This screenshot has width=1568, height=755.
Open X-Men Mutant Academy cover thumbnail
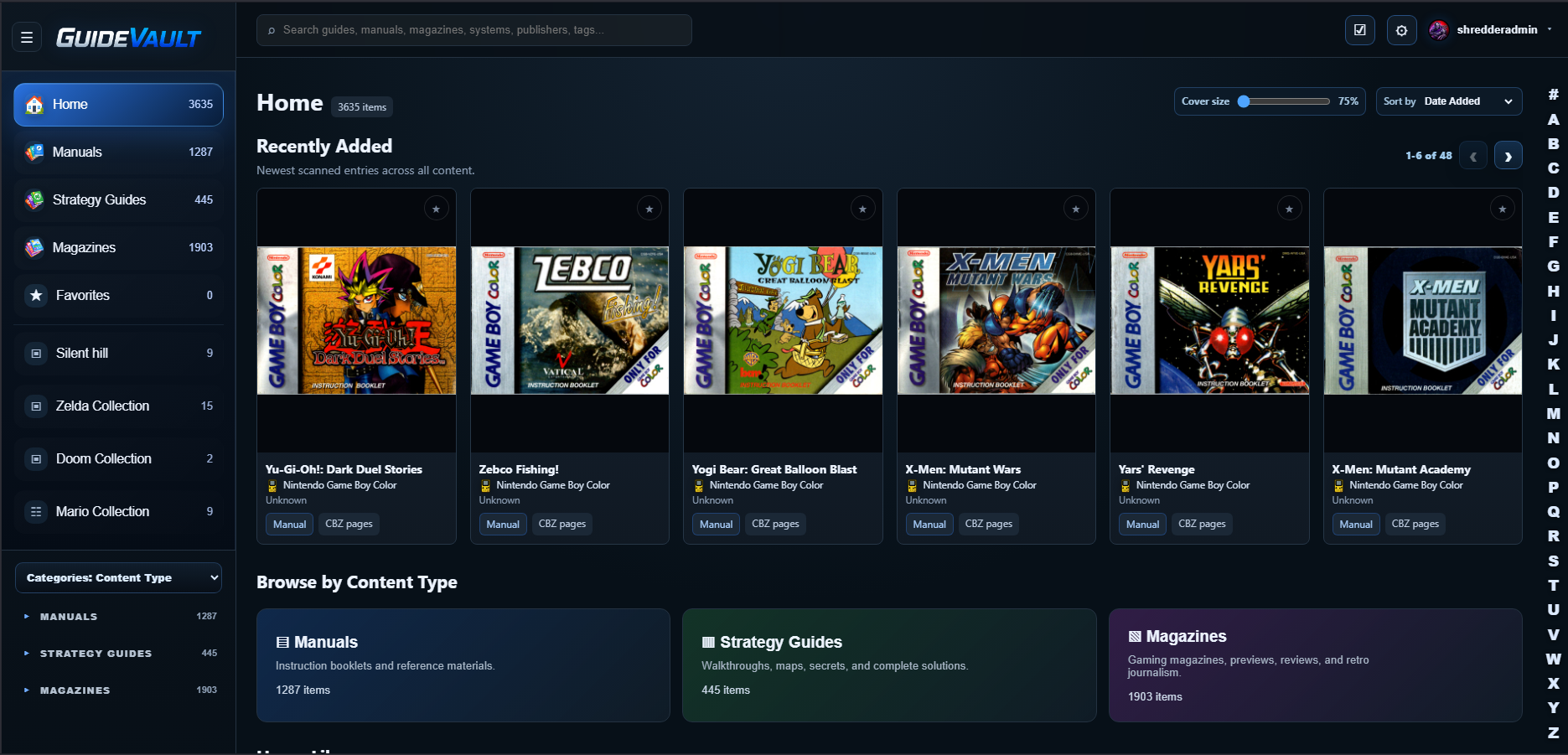pos(1423,321)
